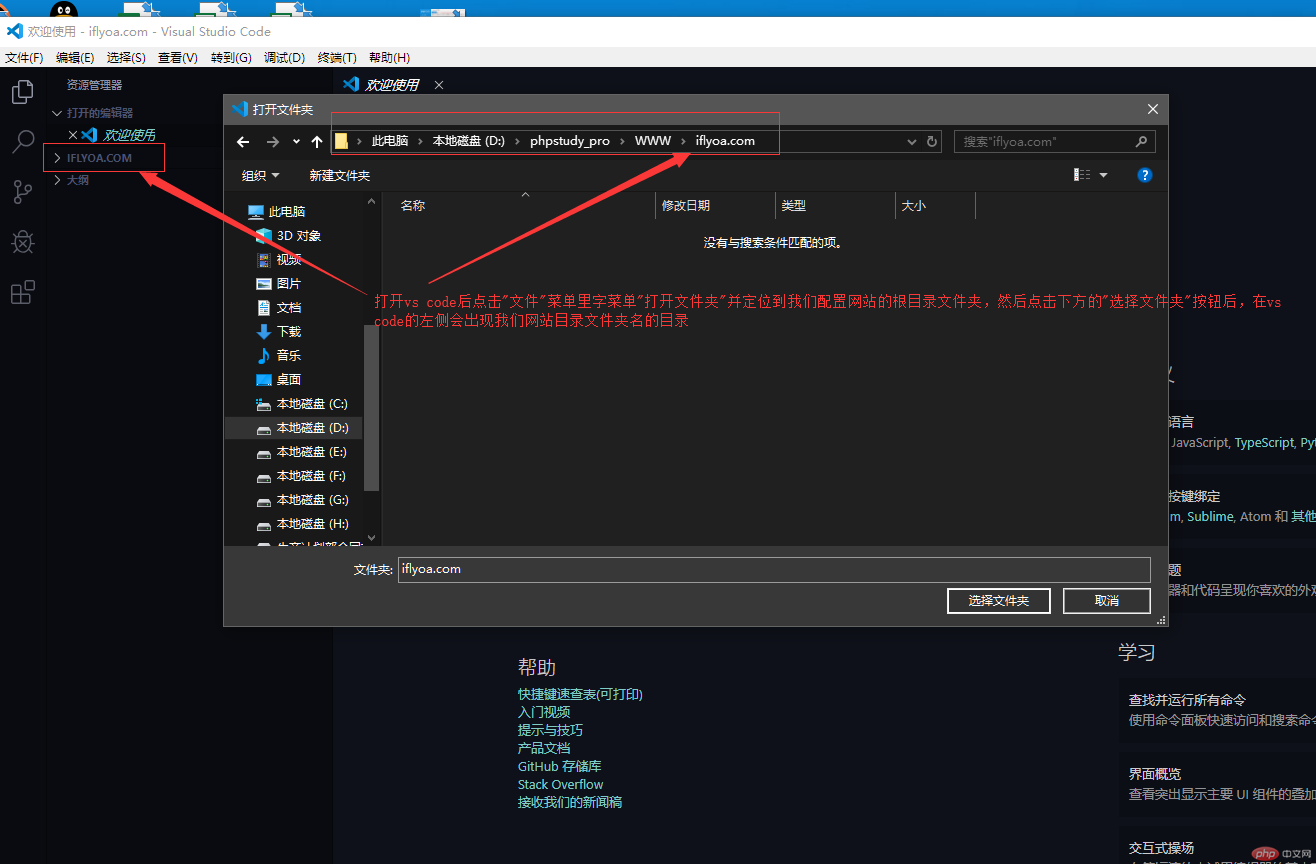The height and width of the screenshot is (864, 1316).
Task: Open the Debug view bug icon
Action: click(x=22, y=242)
